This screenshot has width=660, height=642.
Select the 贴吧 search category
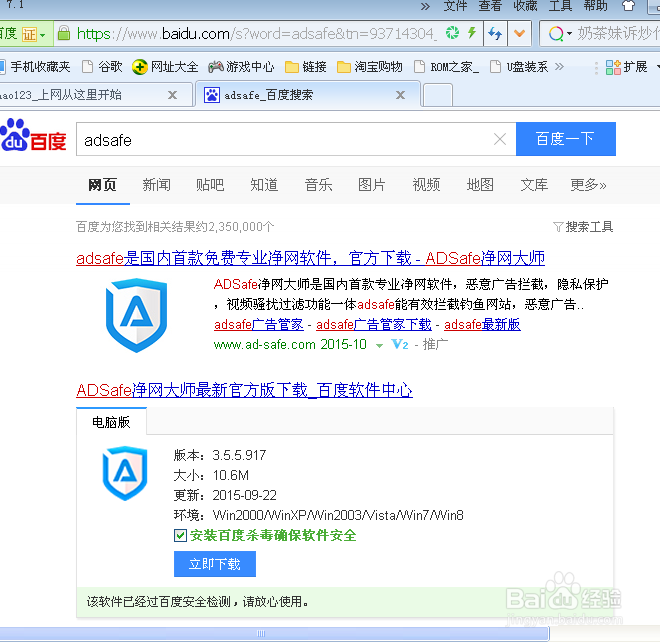click(210, 184)
